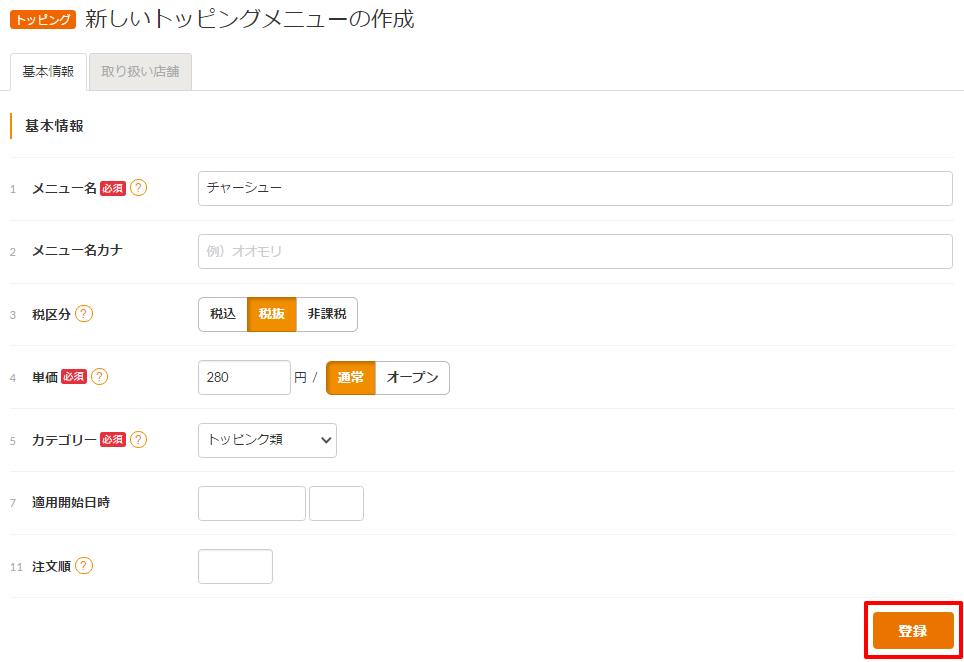Image resolution: width=964 pixels, height=662 pixels.
Task: Focus the メニュー名 field containing チャーシュー
Action: tap(575, 189)
